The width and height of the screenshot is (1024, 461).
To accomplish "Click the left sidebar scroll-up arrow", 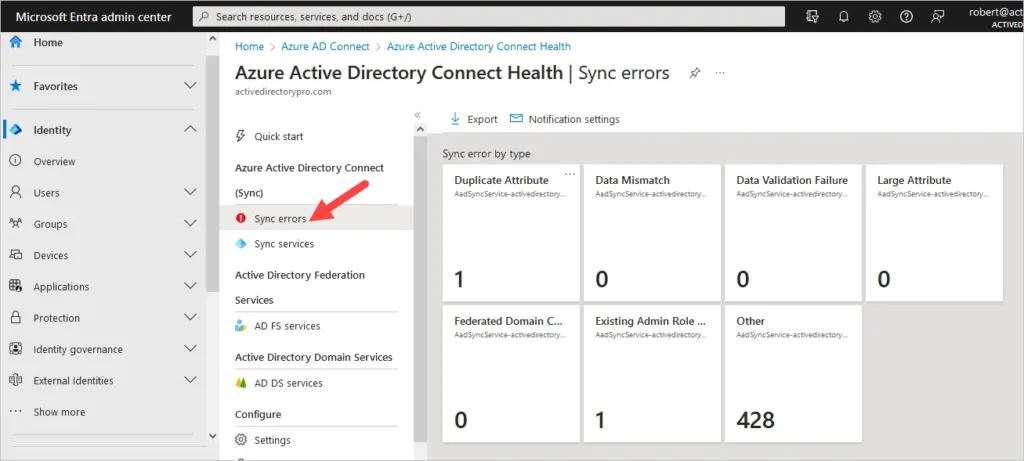I will 212,40.
